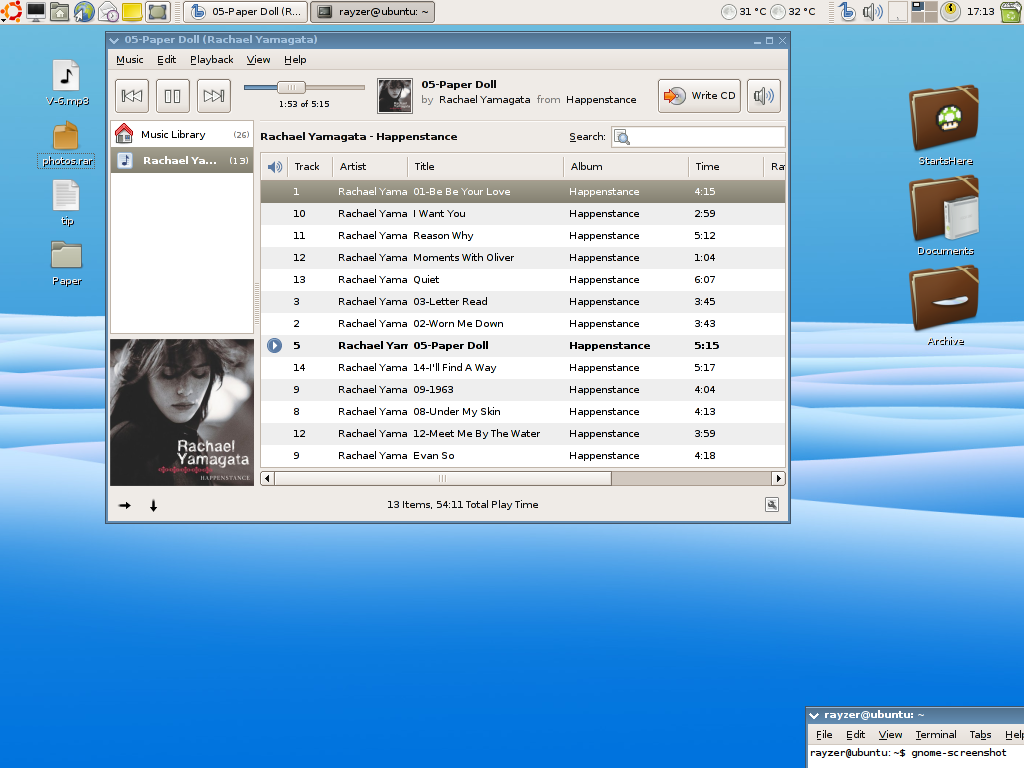Screen dimensions: 1024x768
Task: Select the song 12-Meet Me By The Water
Action: coord(522,434)
